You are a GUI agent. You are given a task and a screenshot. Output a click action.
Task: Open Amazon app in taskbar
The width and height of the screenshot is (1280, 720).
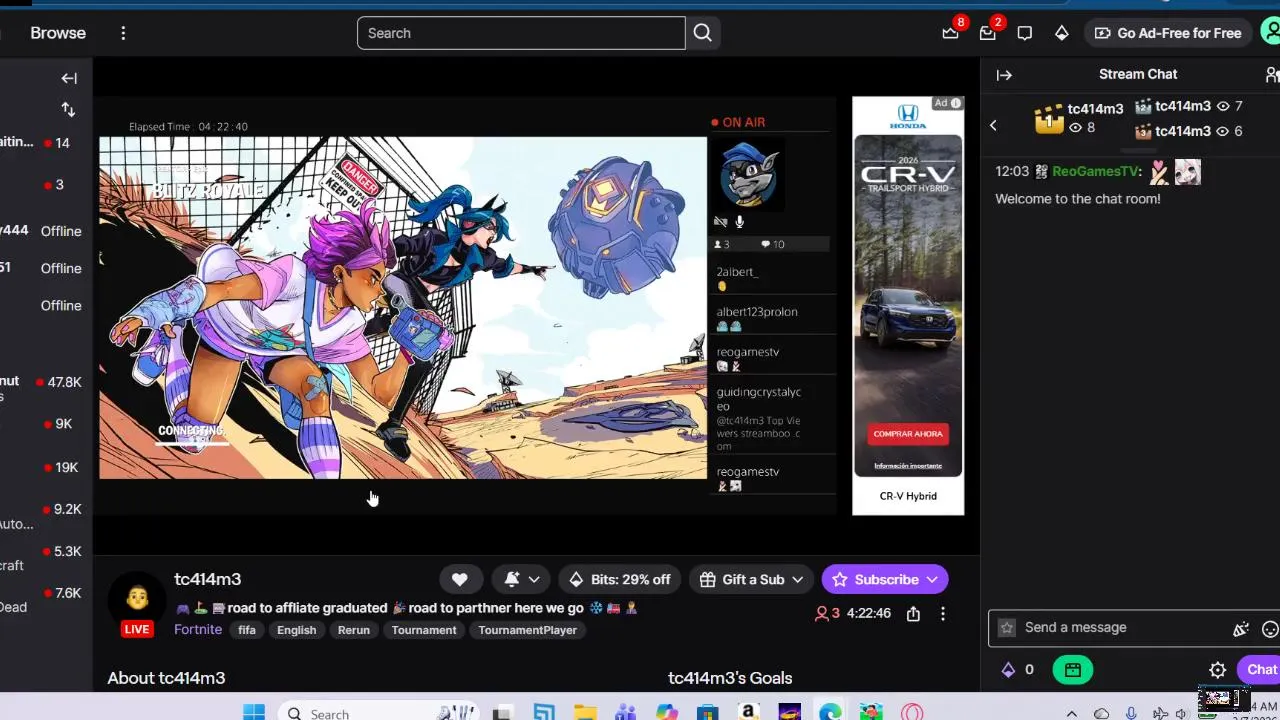(748, 713)
